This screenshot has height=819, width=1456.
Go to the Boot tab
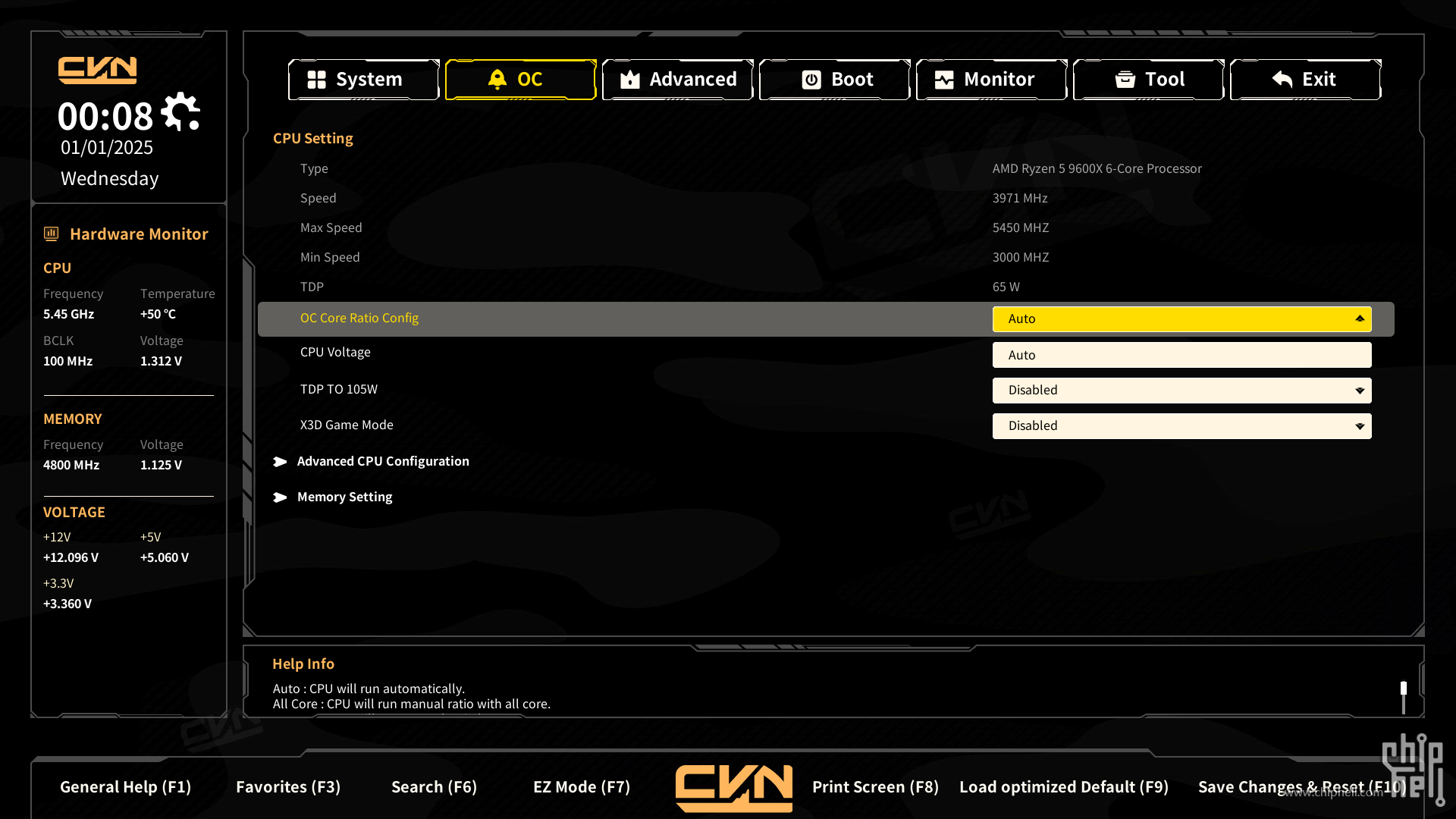tap(835, 80)
